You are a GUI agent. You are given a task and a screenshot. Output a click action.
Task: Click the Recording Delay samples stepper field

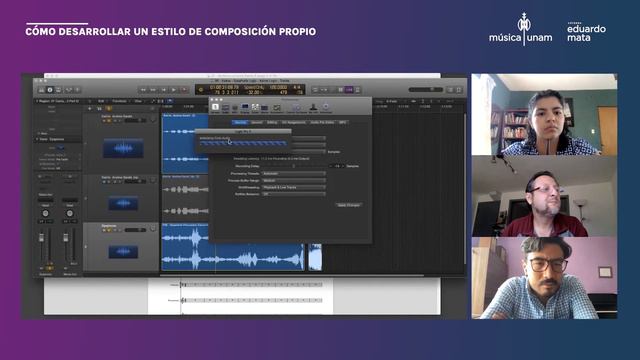tap(337, 166)
